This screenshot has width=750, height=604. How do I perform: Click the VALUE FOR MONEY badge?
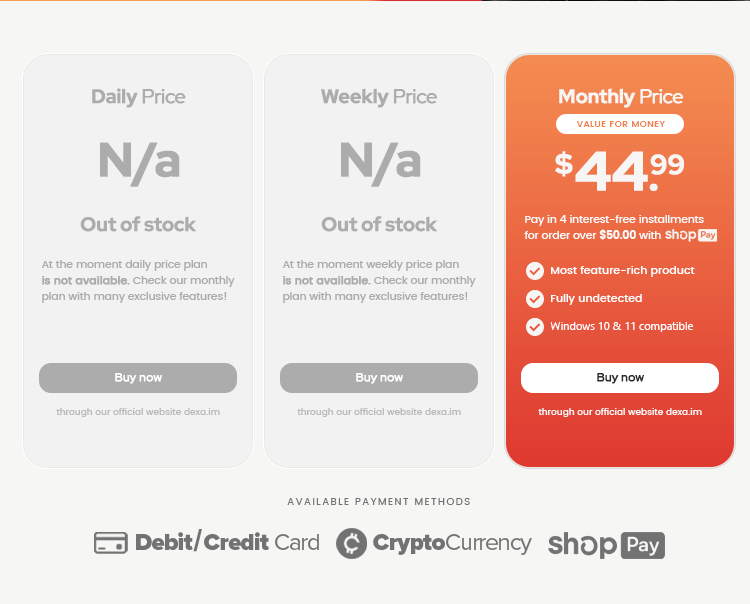click(x=620, y=124)
